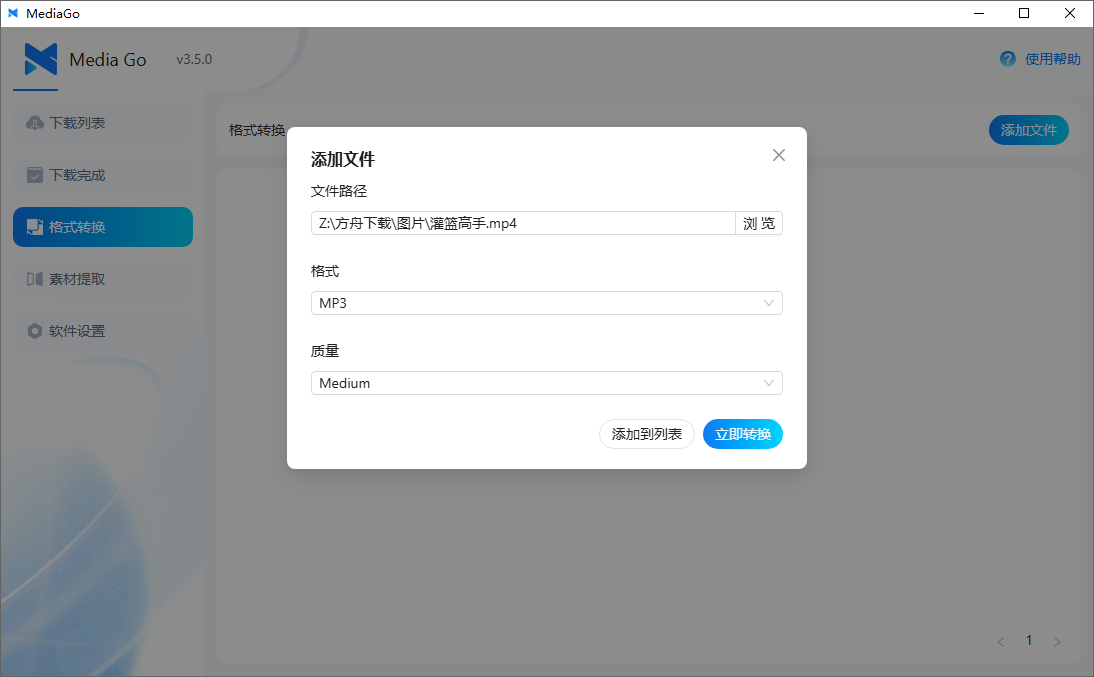
Task: Go to previous page arrow
Action: 1001,641
